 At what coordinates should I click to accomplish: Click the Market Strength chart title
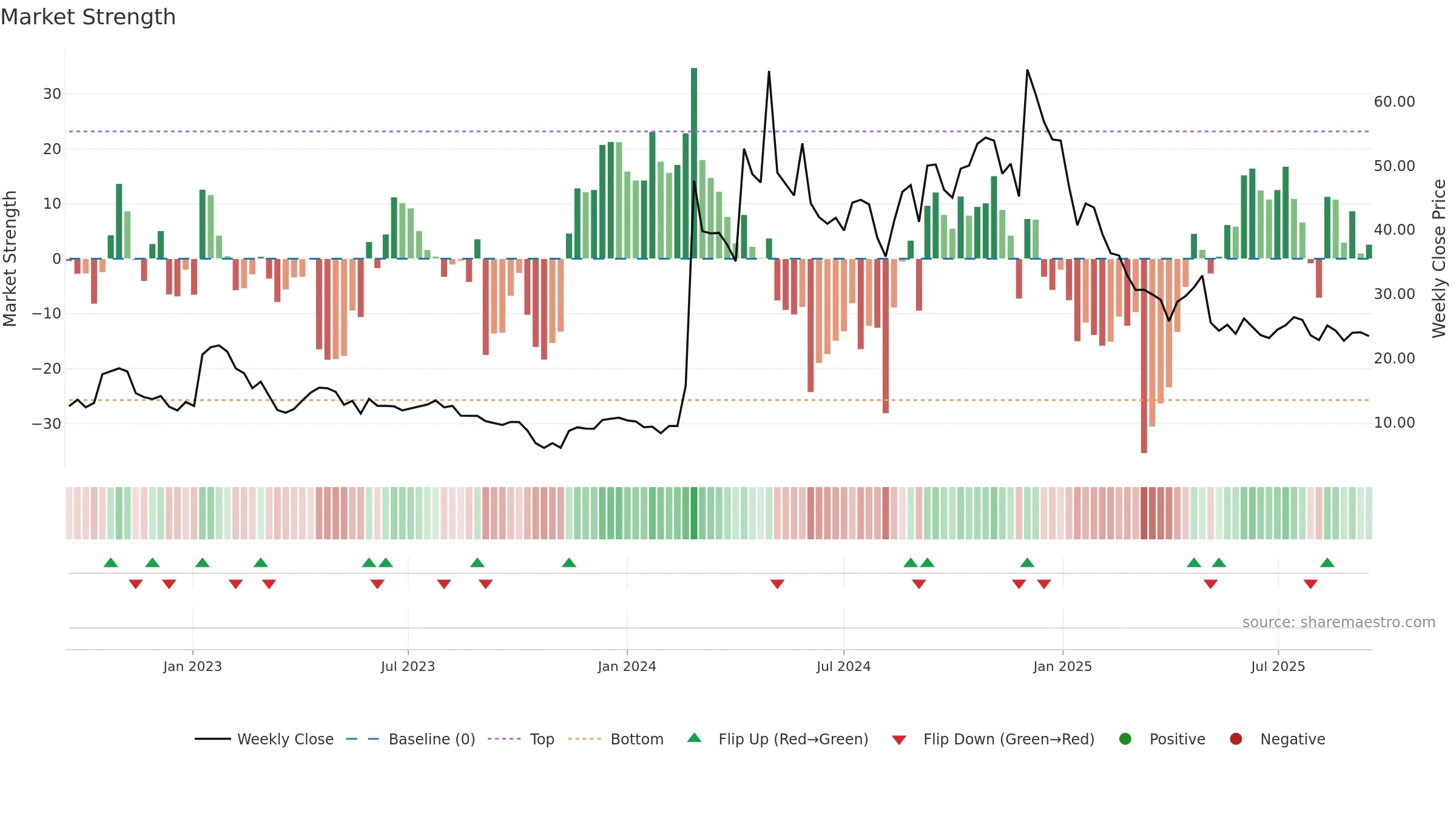(88, 17)
